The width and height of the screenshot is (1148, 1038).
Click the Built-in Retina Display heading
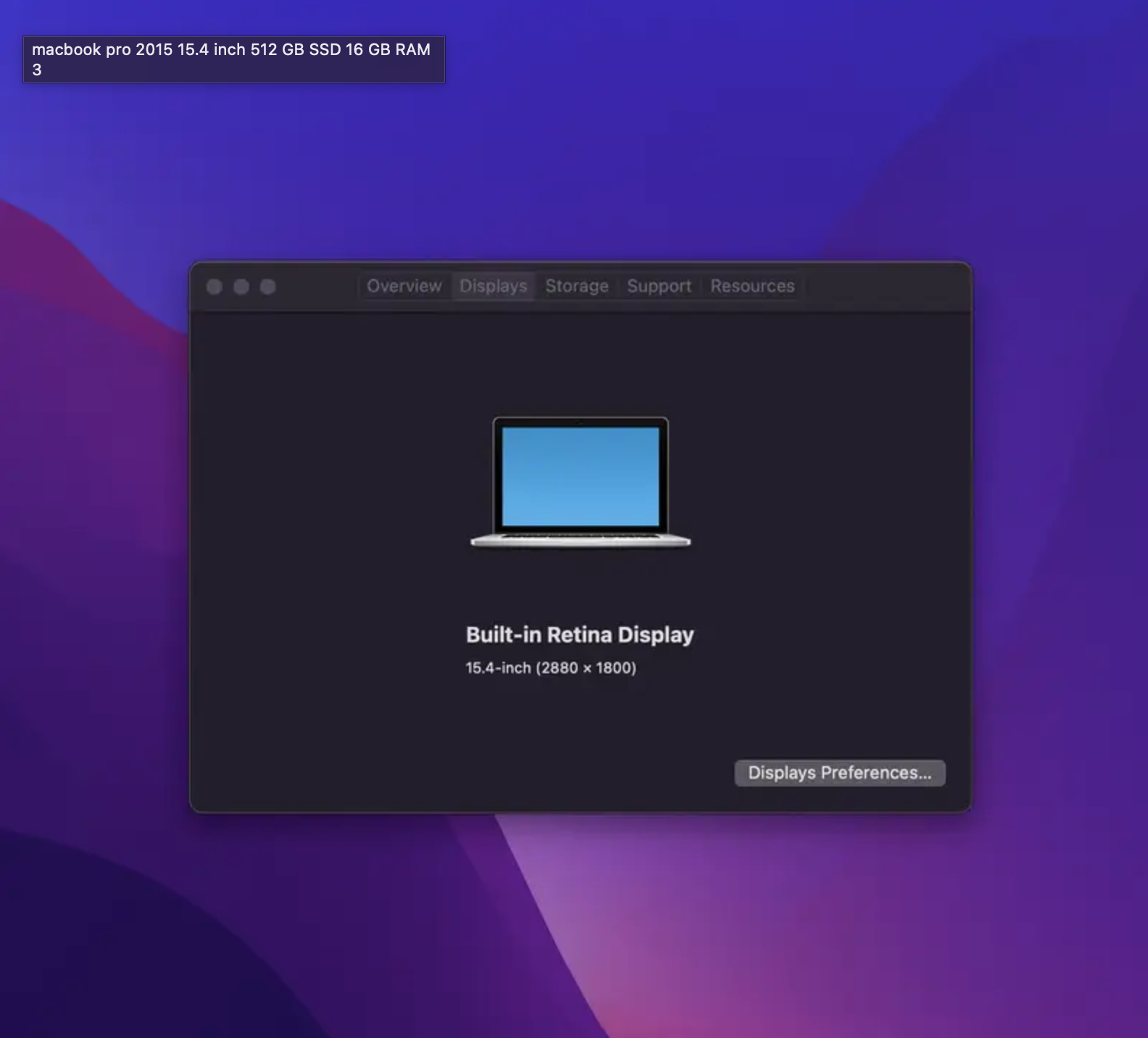tap(580, 635)
